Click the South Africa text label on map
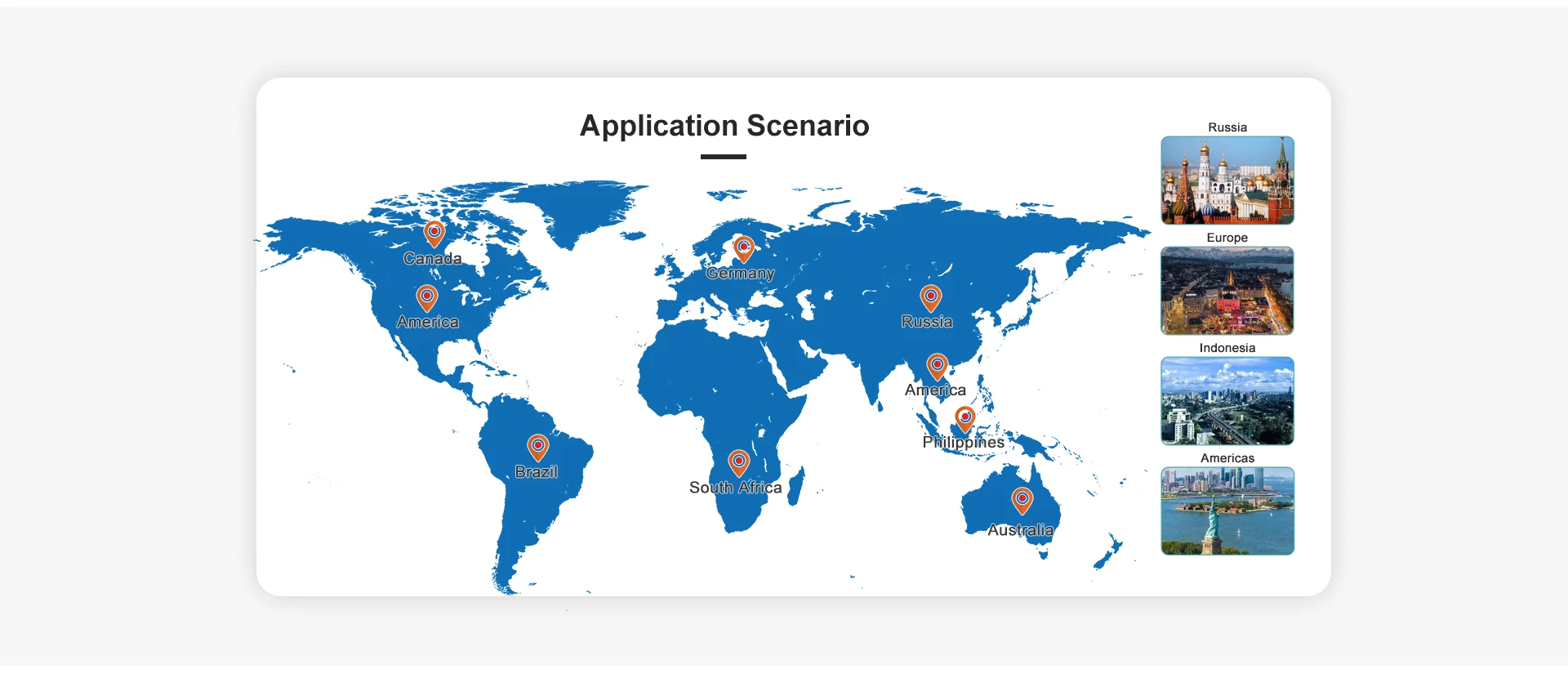 tap(735, 488)
